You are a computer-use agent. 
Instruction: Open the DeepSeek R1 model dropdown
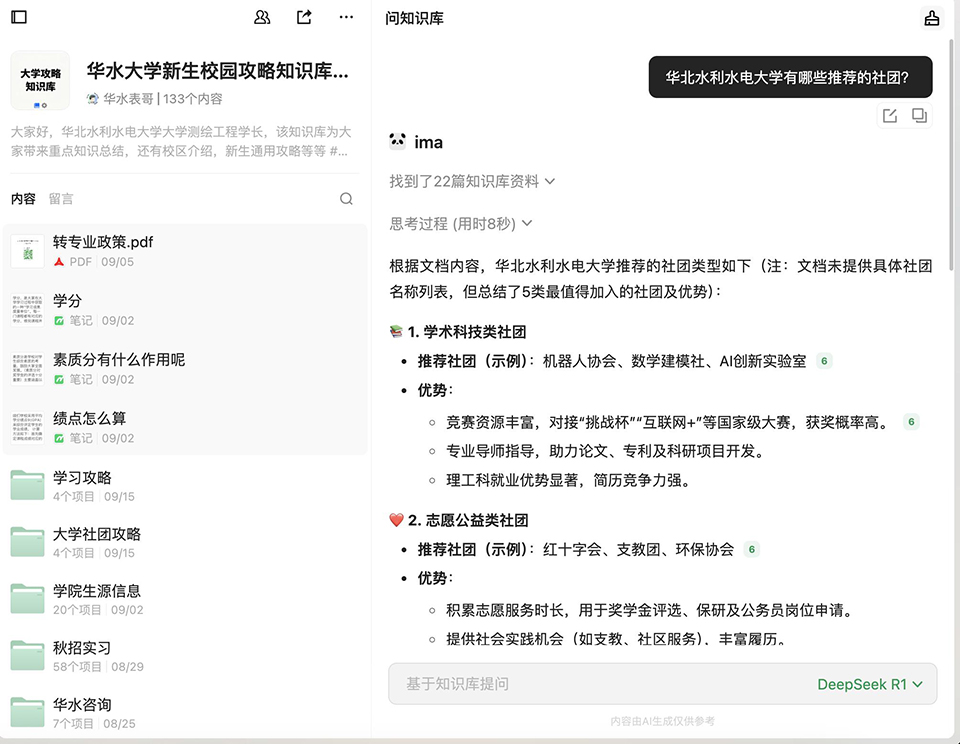[869, 684]
